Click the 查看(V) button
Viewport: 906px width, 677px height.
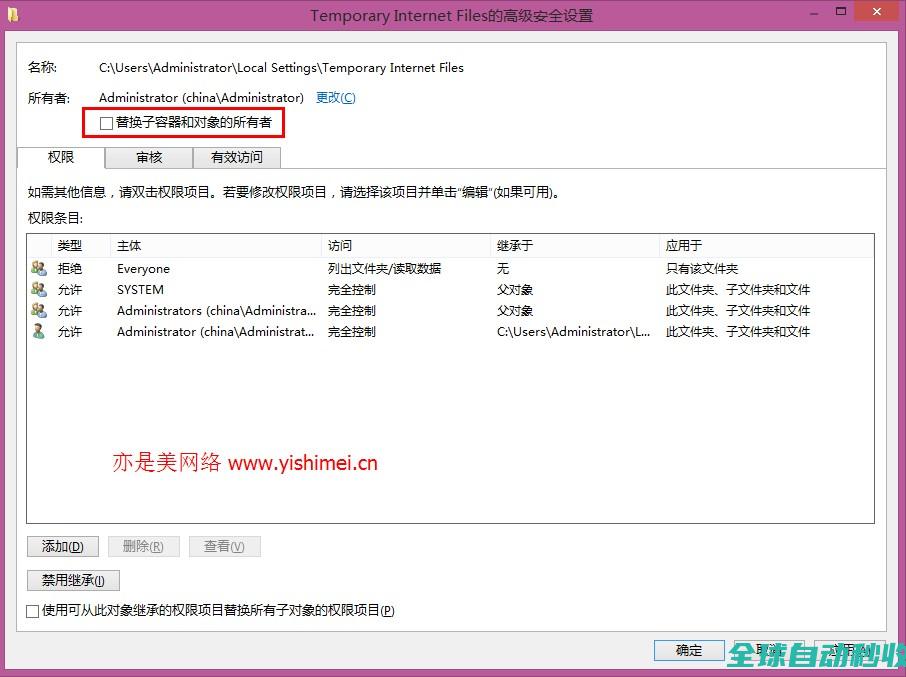[224, 546]
